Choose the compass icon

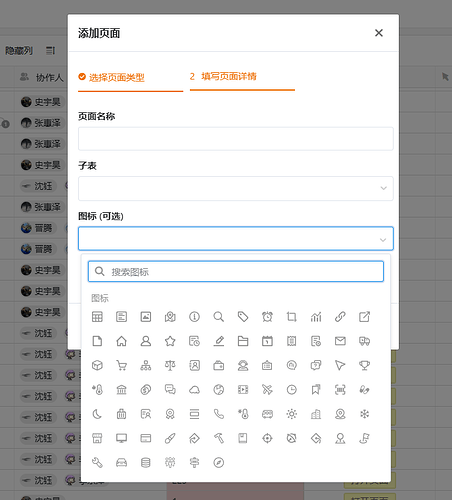click(219, 463)
